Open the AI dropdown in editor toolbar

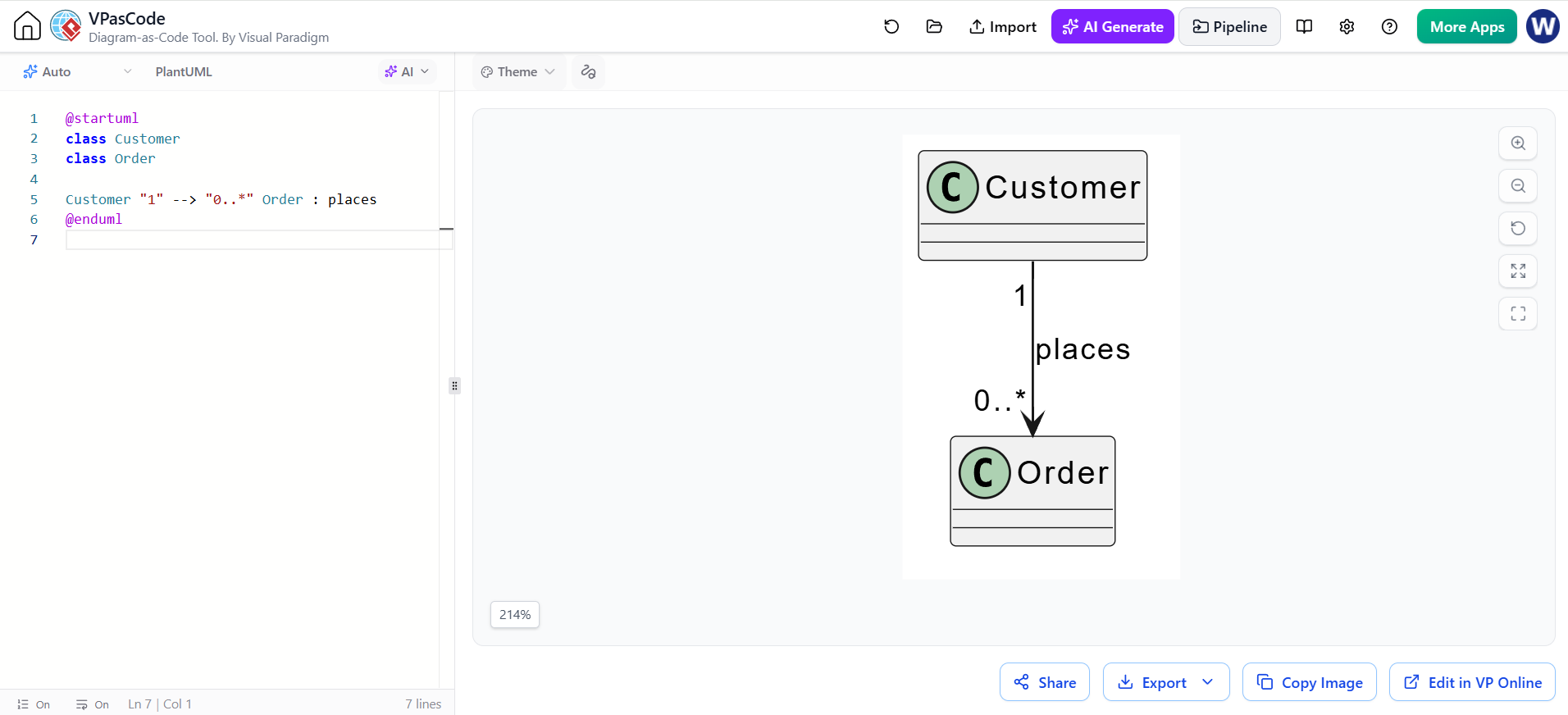coord(407,72)
